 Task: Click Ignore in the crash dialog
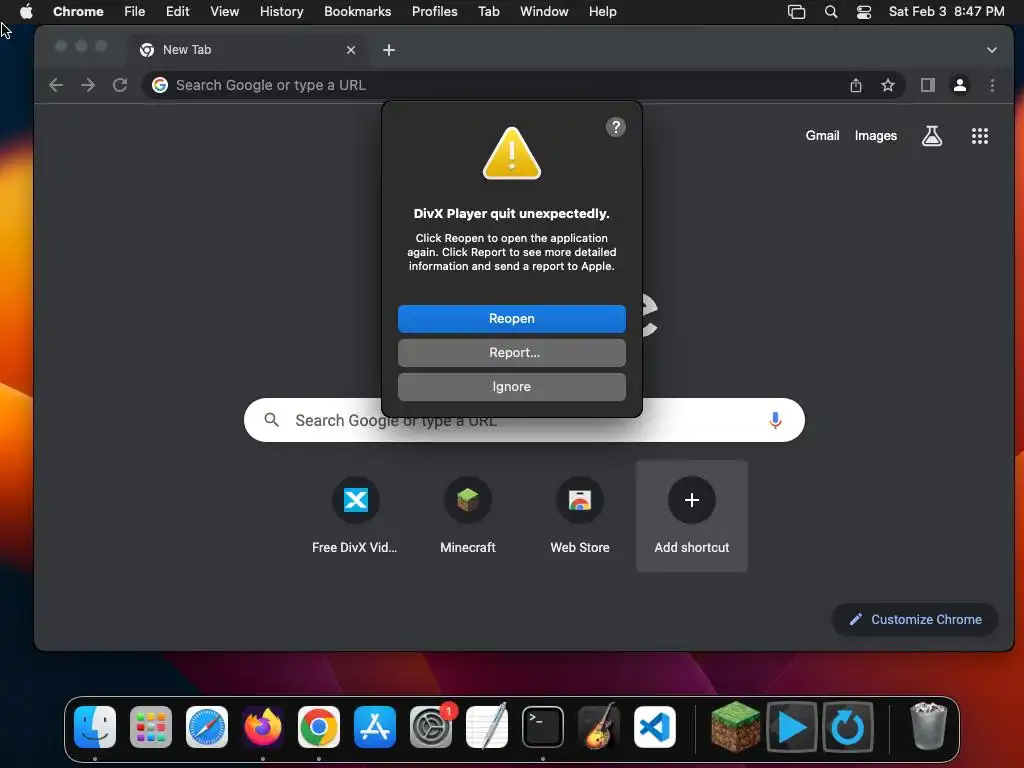click(x=511, y=387)
